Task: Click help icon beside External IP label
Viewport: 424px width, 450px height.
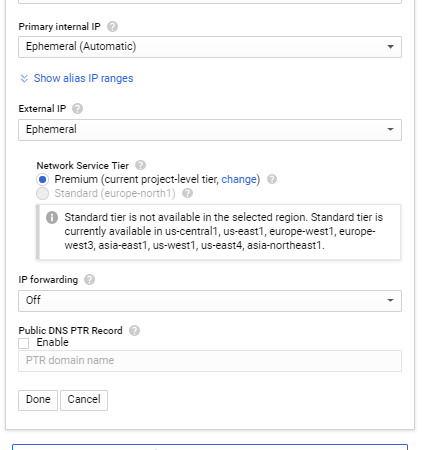Action: 77,109
